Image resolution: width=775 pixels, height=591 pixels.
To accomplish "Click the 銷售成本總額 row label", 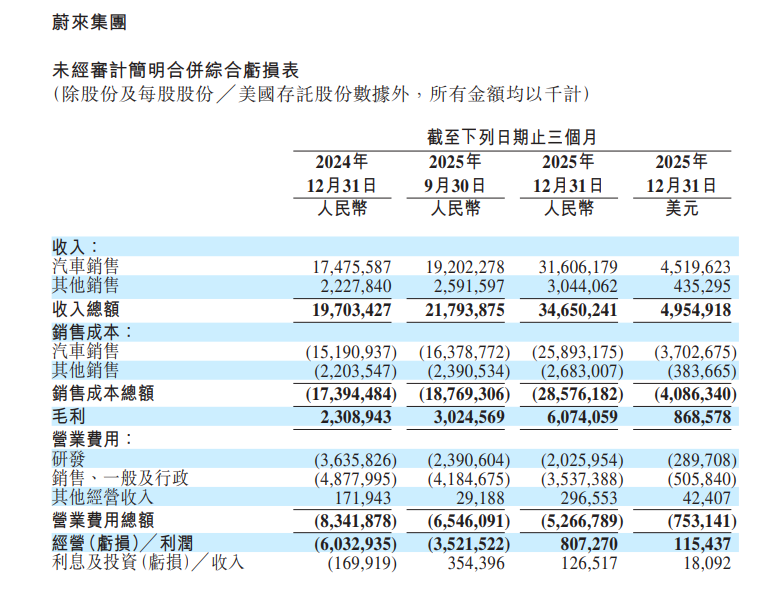I will click(x=103, y=393).
